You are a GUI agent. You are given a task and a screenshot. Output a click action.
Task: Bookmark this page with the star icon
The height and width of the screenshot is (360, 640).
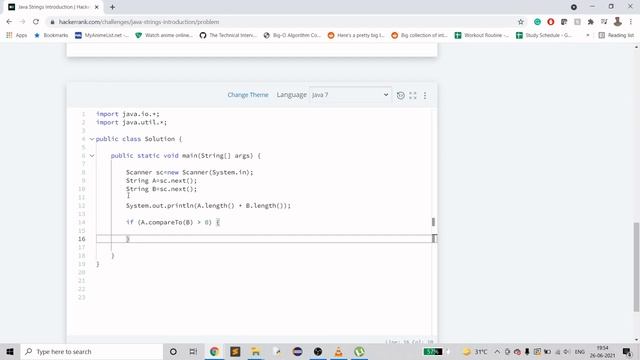click(520, 22)
